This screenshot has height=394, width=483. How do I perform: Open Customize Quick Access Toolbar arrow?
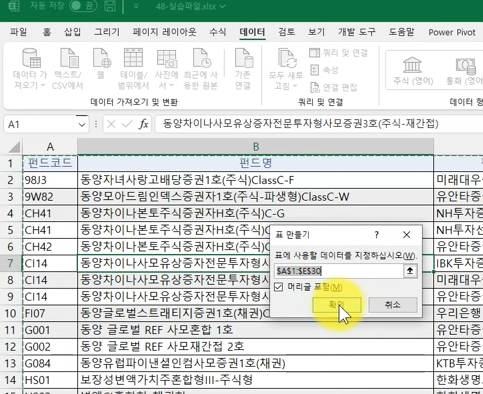[x=136, y=6]
